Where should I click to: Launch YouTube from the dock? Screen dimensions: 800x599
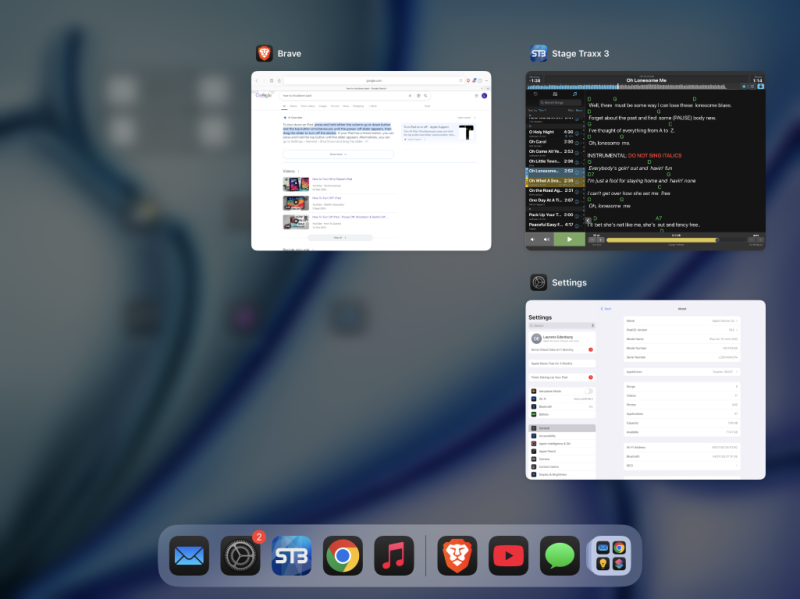pos(508,556)
